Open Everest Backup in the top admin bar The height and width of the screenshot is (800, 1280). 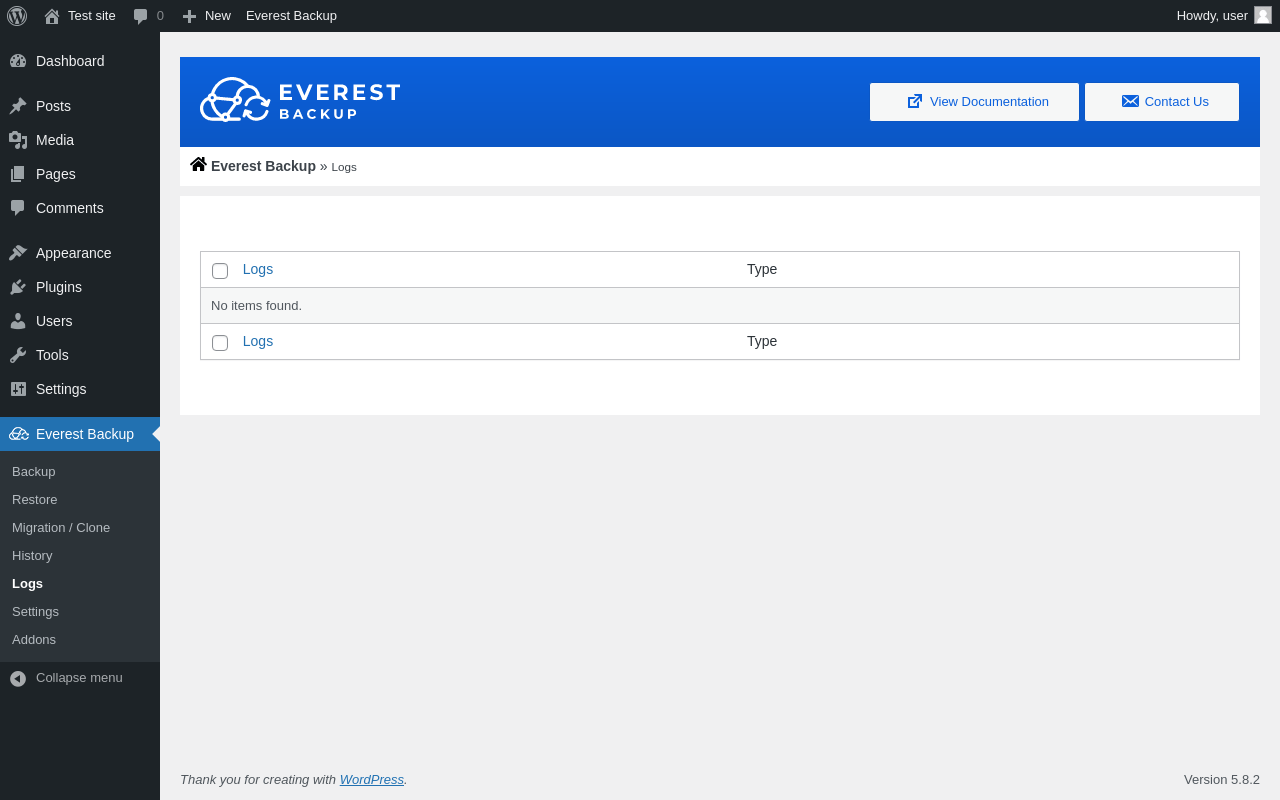pyautogui.click(x=291, y=16)
